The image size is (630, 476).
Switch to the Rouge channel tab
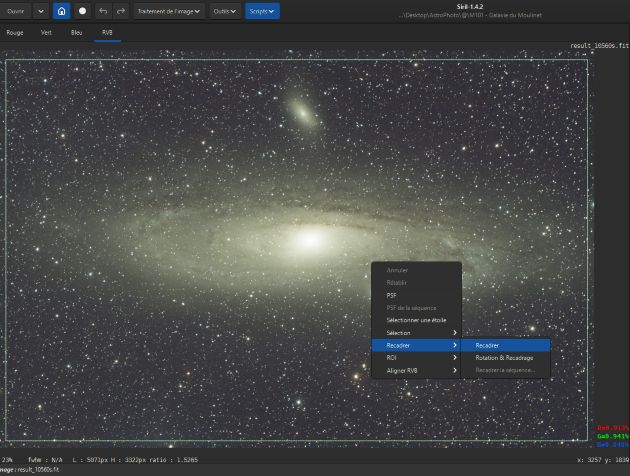(x=15, y=32)
